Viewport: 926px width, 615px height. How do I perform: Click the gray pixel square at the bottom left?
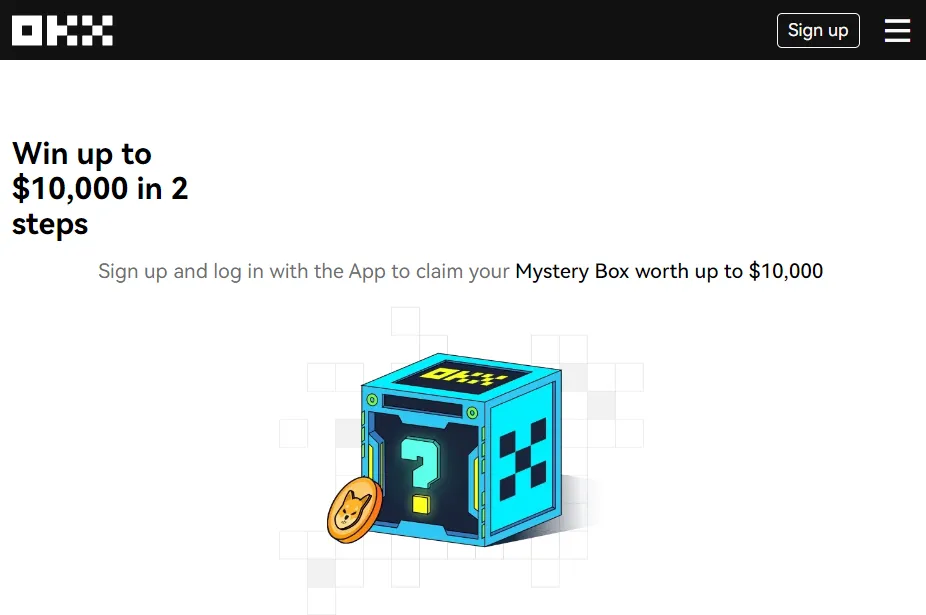click(x=321, y=573)
